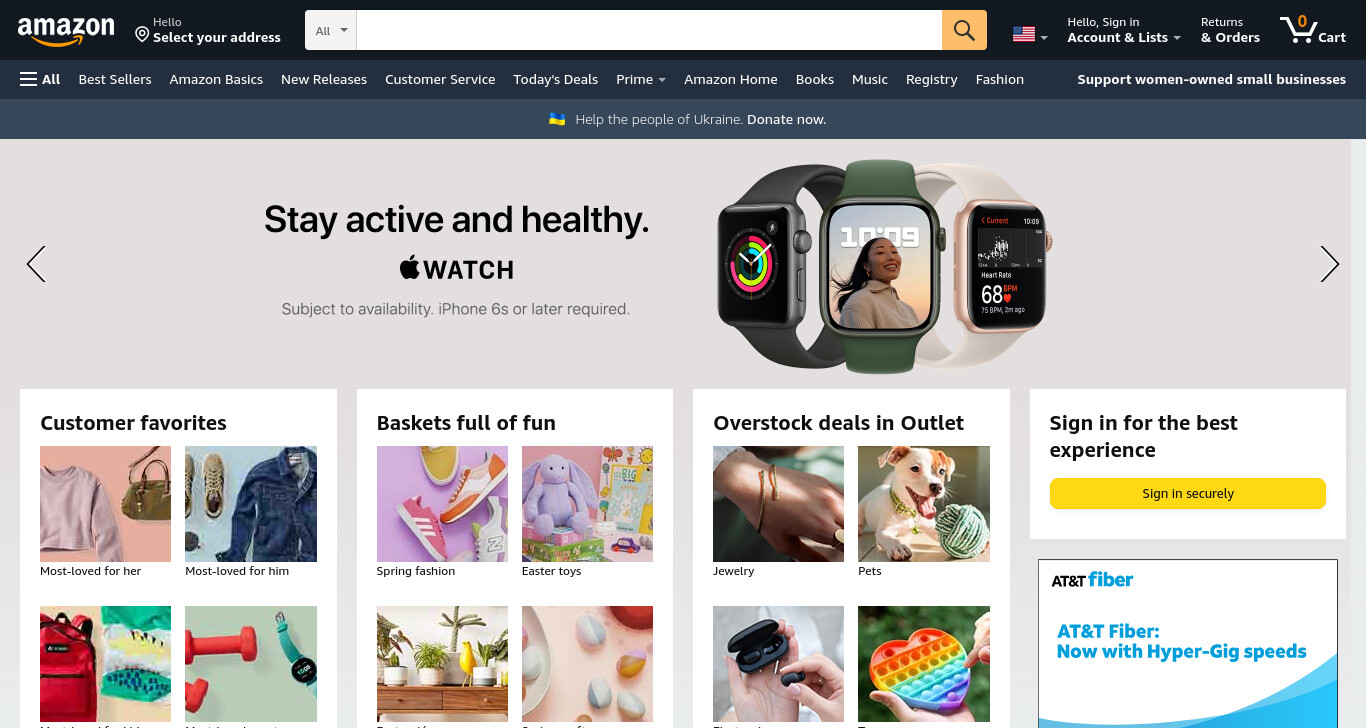Click the Donate now link
Screen dimensions: 1366x728
tap(786, 119)
